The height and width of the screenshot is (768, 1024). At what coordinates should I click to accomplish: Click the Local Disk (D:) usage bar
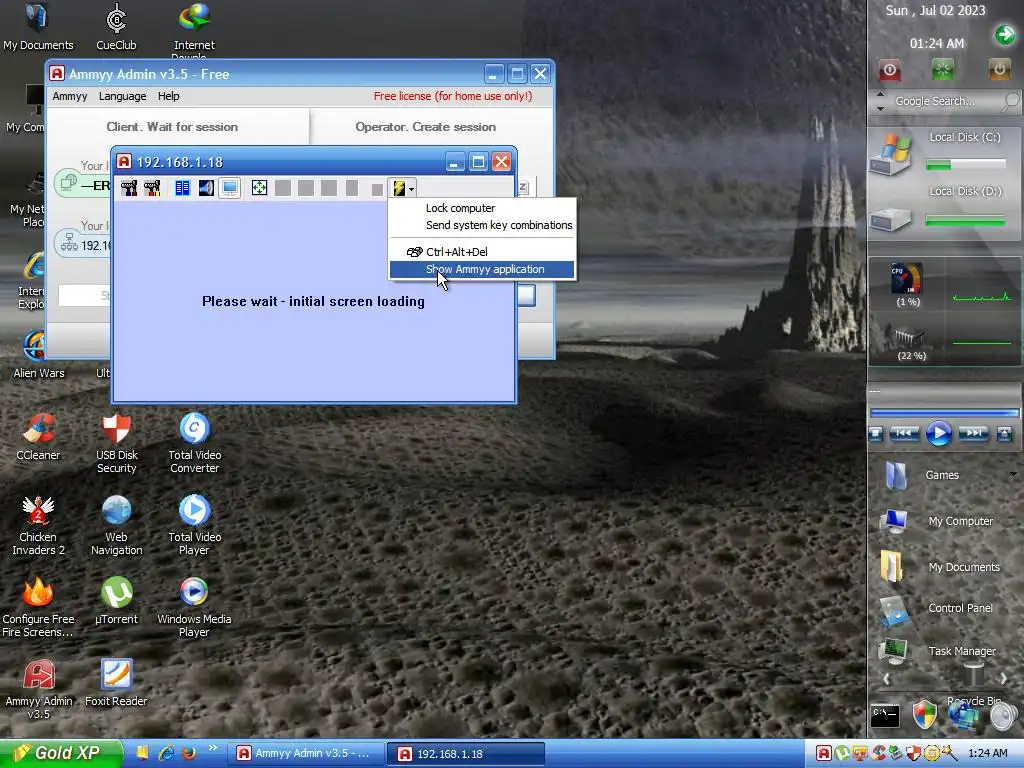point(965,222)
